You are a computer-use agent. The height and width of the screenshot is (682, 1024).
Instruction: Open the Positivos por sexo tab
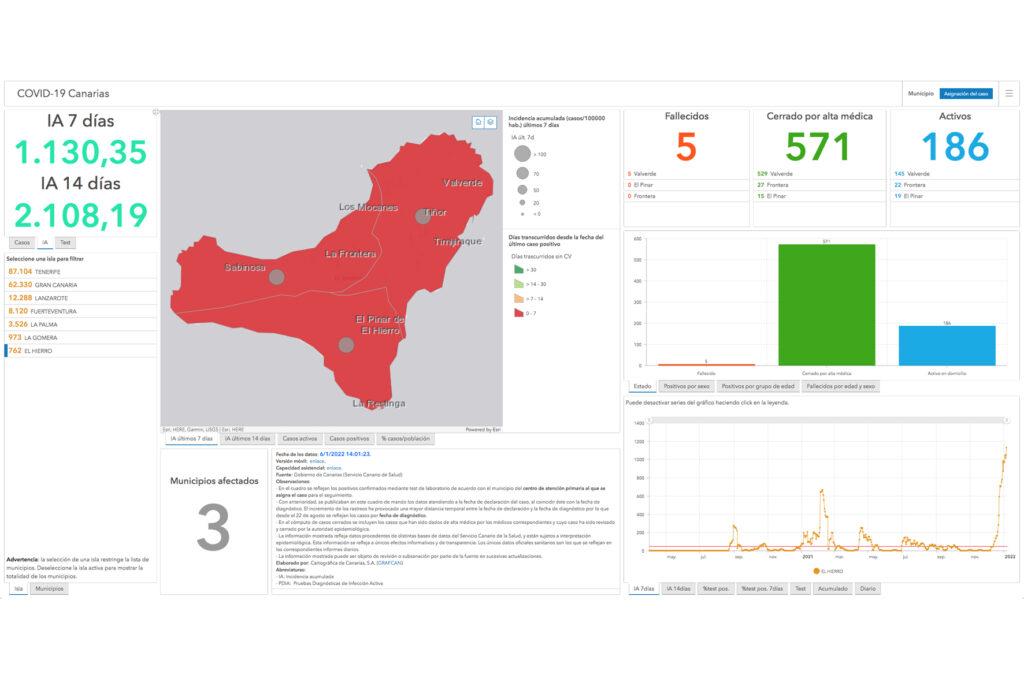point(686,386)
